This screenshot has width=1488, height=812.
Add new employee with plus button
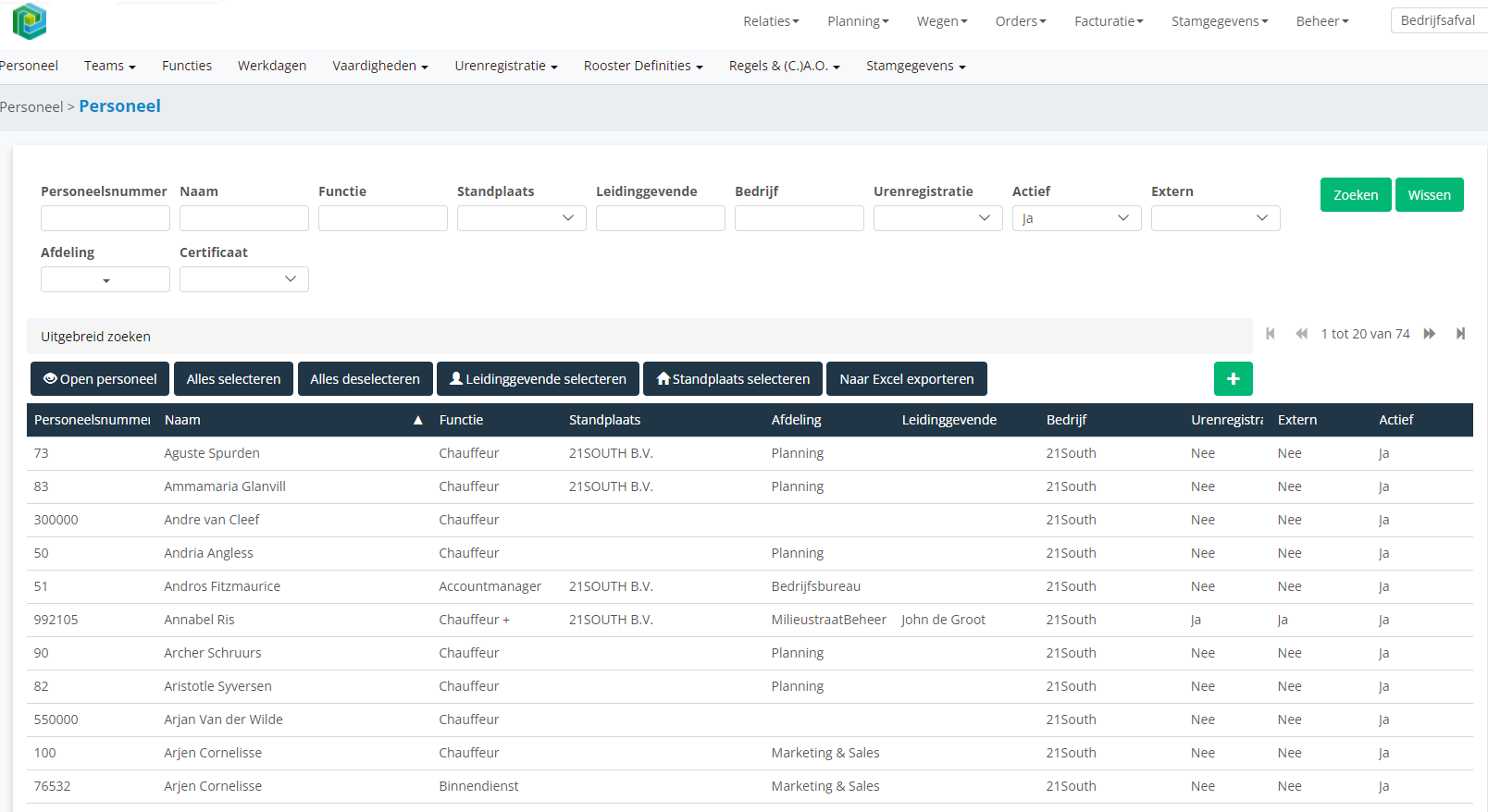pos(1233,379)
